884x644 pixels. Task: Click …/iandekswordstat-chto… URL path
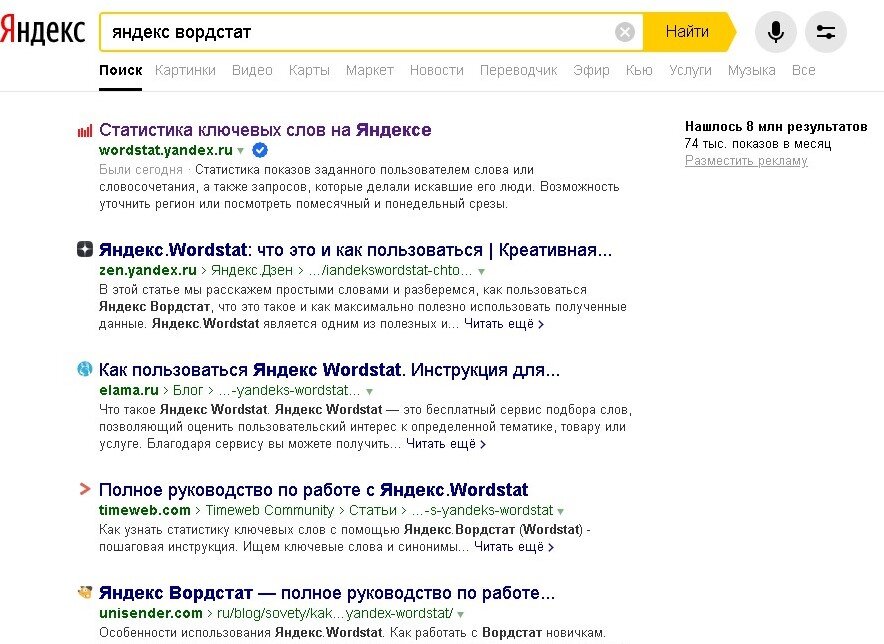pyautogui.click(x=390, y=270)
